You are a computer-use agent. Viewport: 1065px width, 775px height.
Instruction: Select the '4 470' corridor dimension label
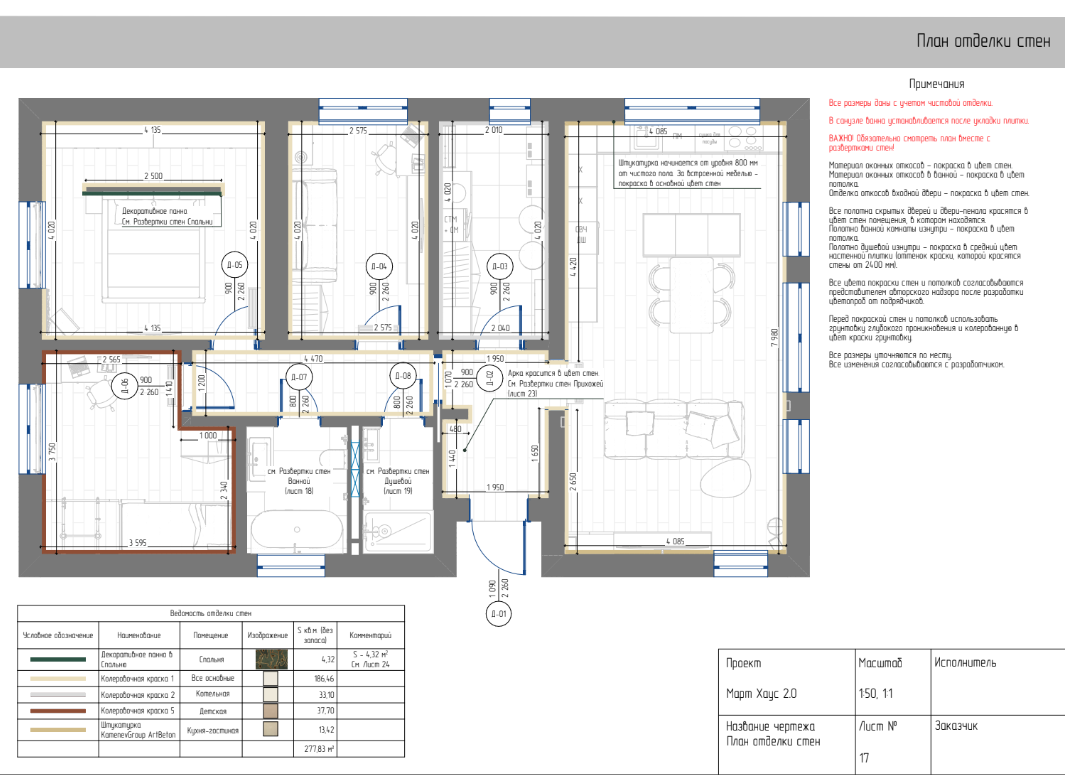coord(313,359)
